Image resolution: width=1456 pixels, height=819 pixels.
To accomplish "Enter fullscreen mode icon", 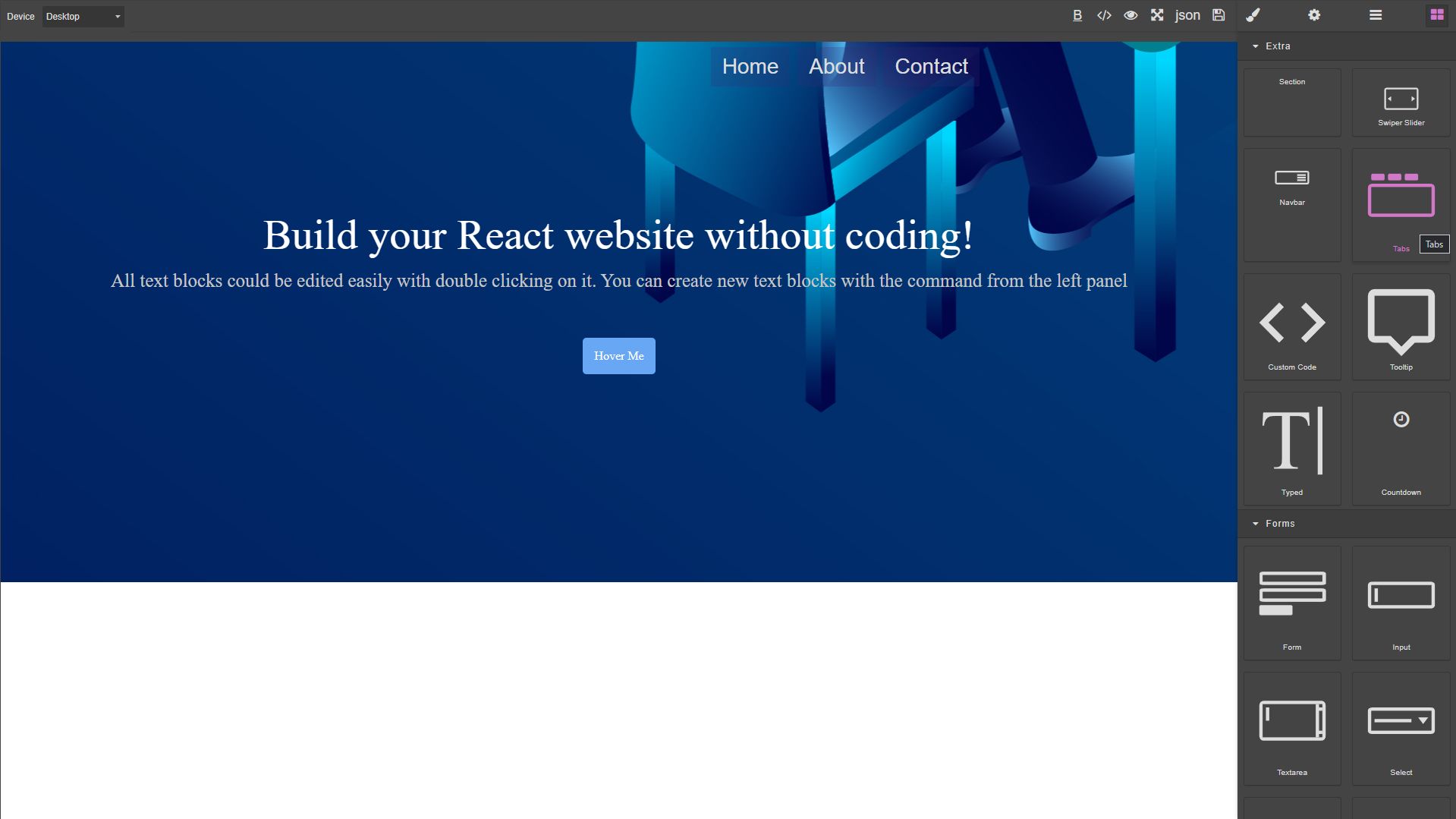I will (1157, 15).
